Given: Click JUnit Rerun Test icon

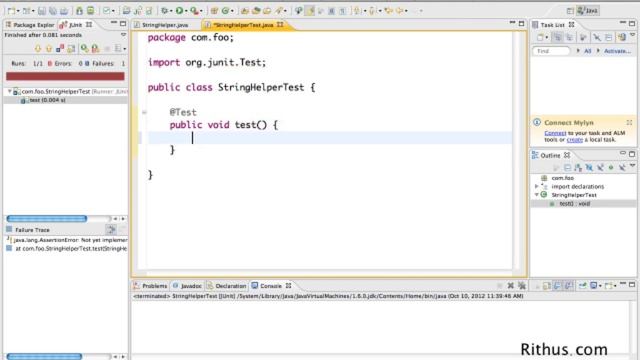Looking at the screenshot, I should [x=84, y=49].
